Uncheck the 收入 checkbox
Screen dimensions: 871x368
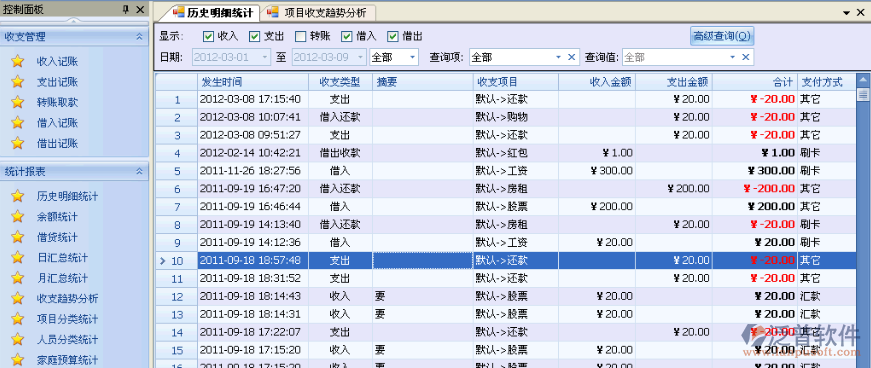click(208, 36)
